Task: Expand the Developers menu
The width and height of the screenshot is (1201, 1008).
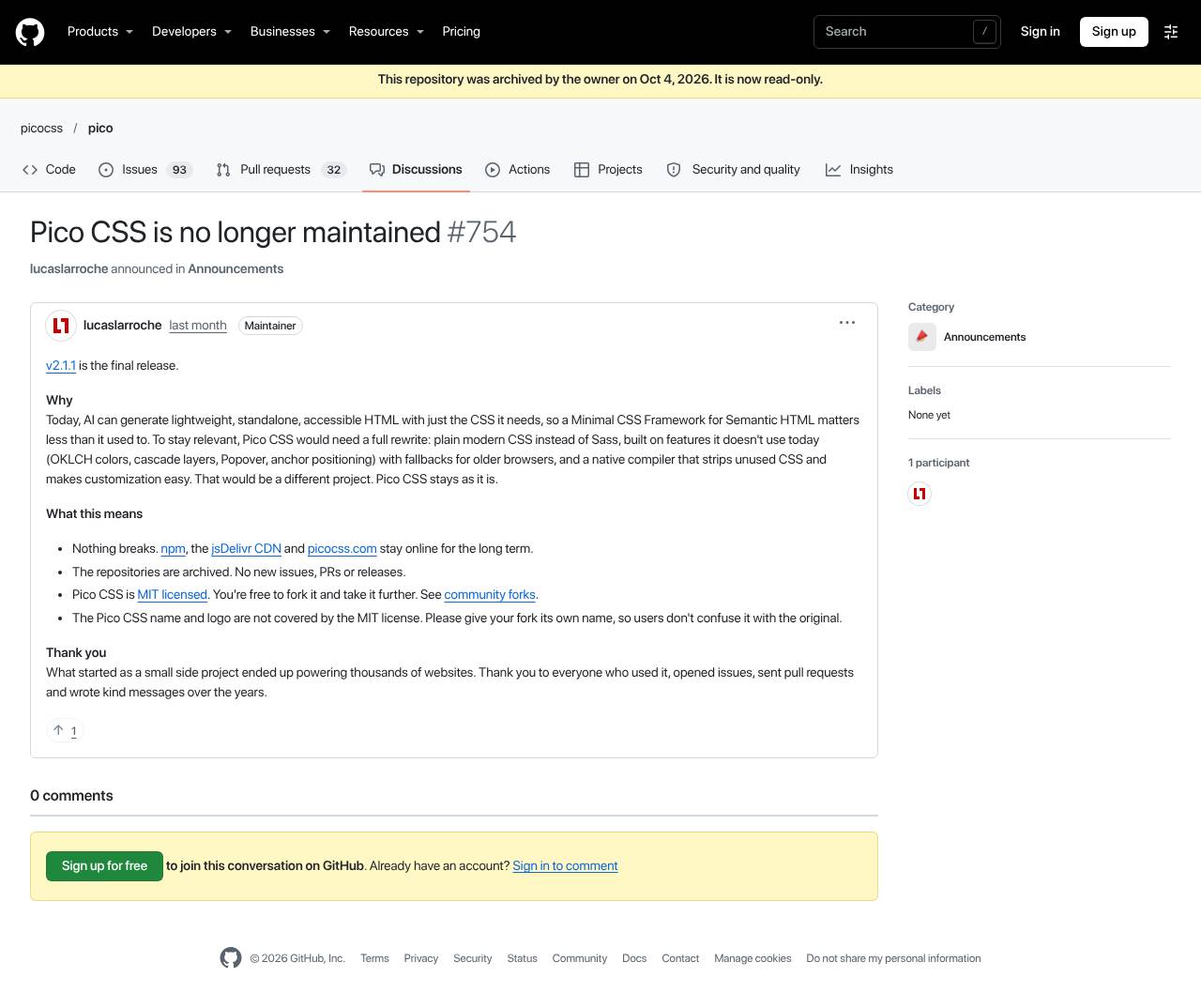Action: 191,32
